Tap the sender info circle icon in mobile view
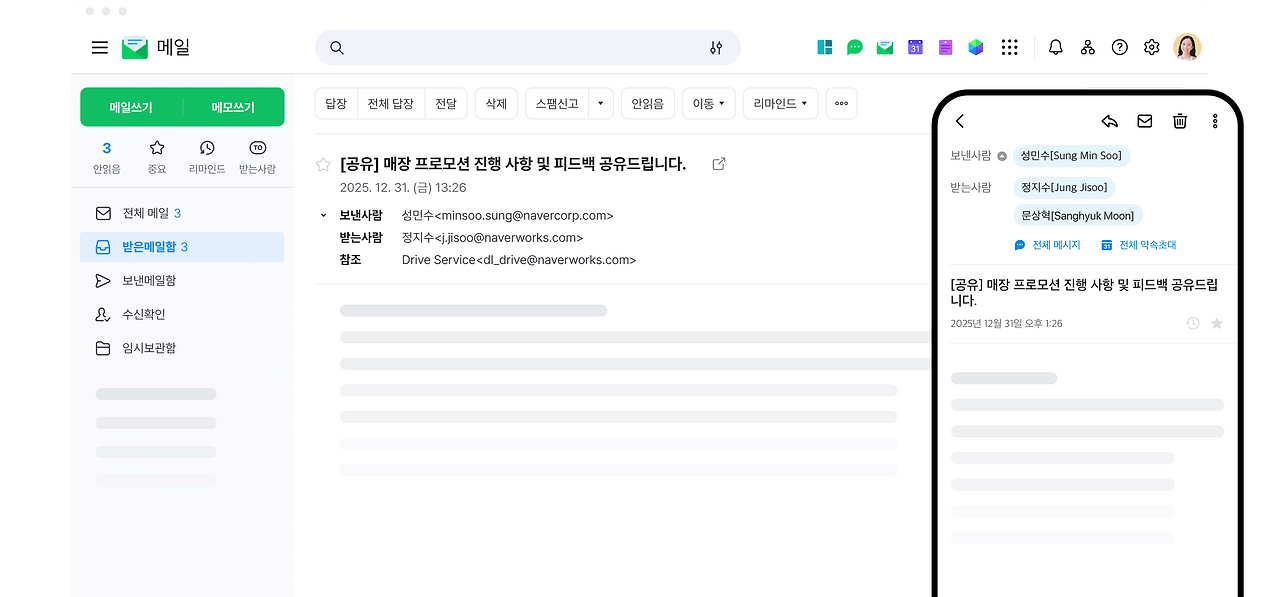Image resolution: width=1280 pixels, height=597 pixels. click(x=1002, y=156)
